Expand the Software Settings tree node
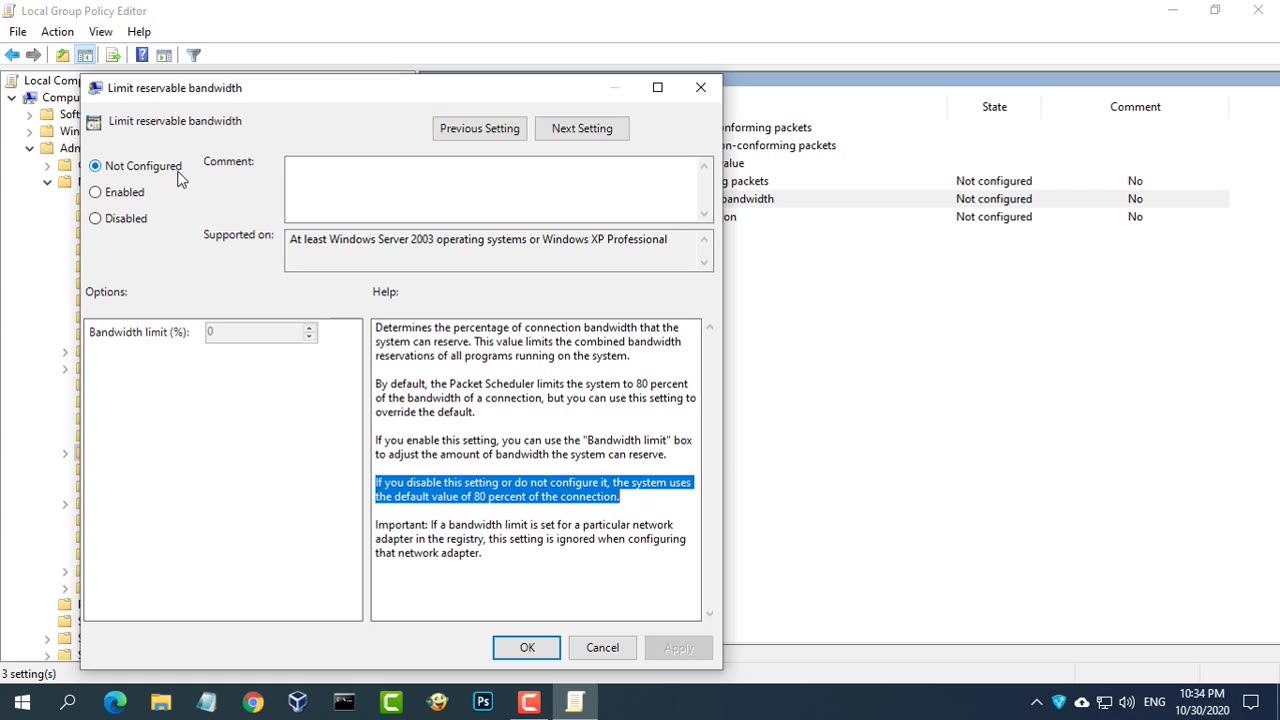Screen dimensions: 1280x720 [30, 115]
